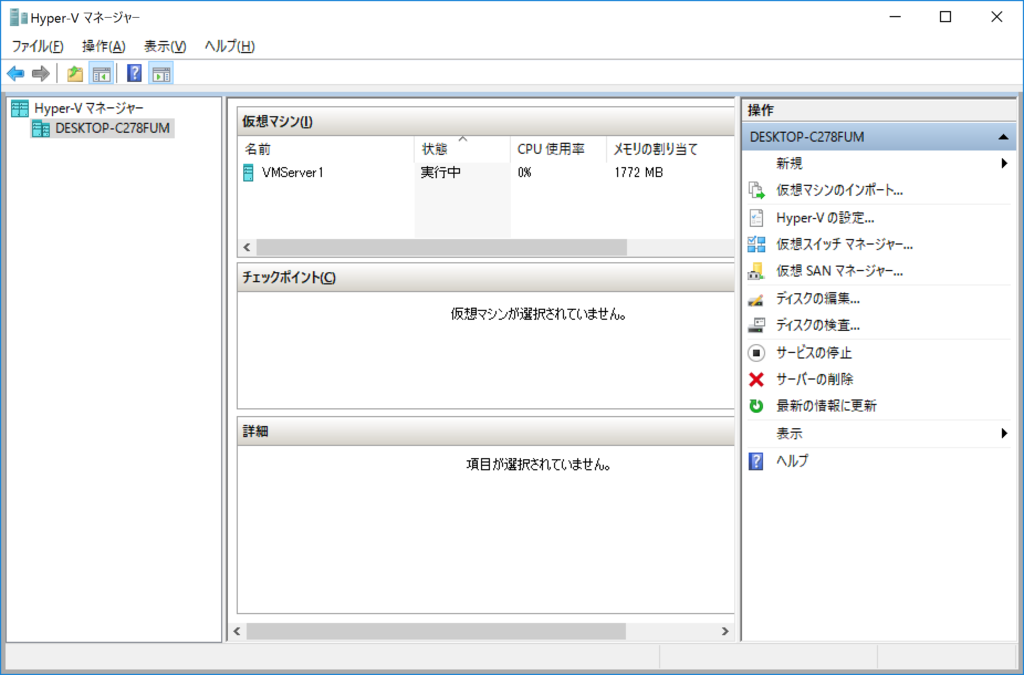
Task: Click the ヘルプ question mark icon in actions
Action: (x=756, y=462)
